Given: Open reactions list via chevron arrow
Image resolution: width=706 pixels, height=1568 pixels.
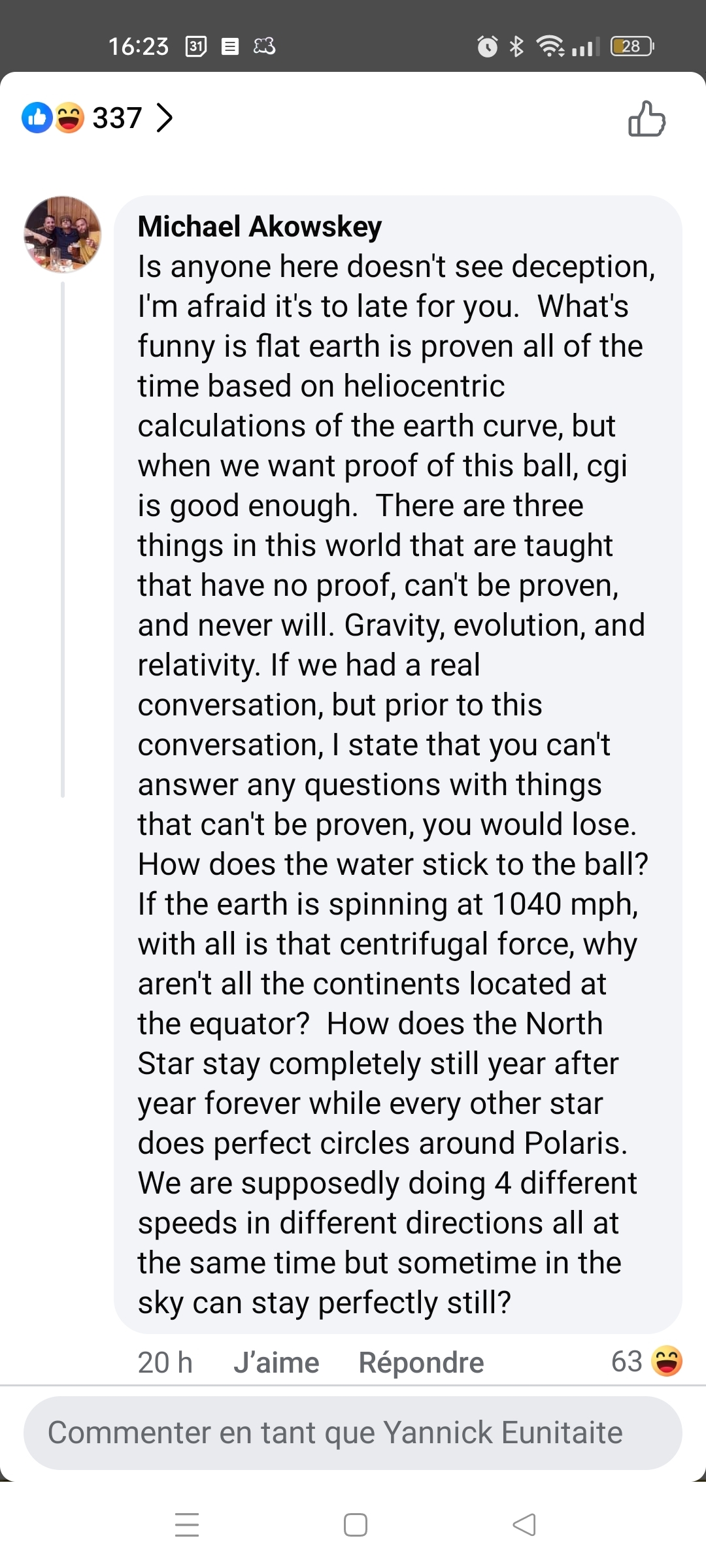Looking at the screenshot, I should (x=165, y=118).
